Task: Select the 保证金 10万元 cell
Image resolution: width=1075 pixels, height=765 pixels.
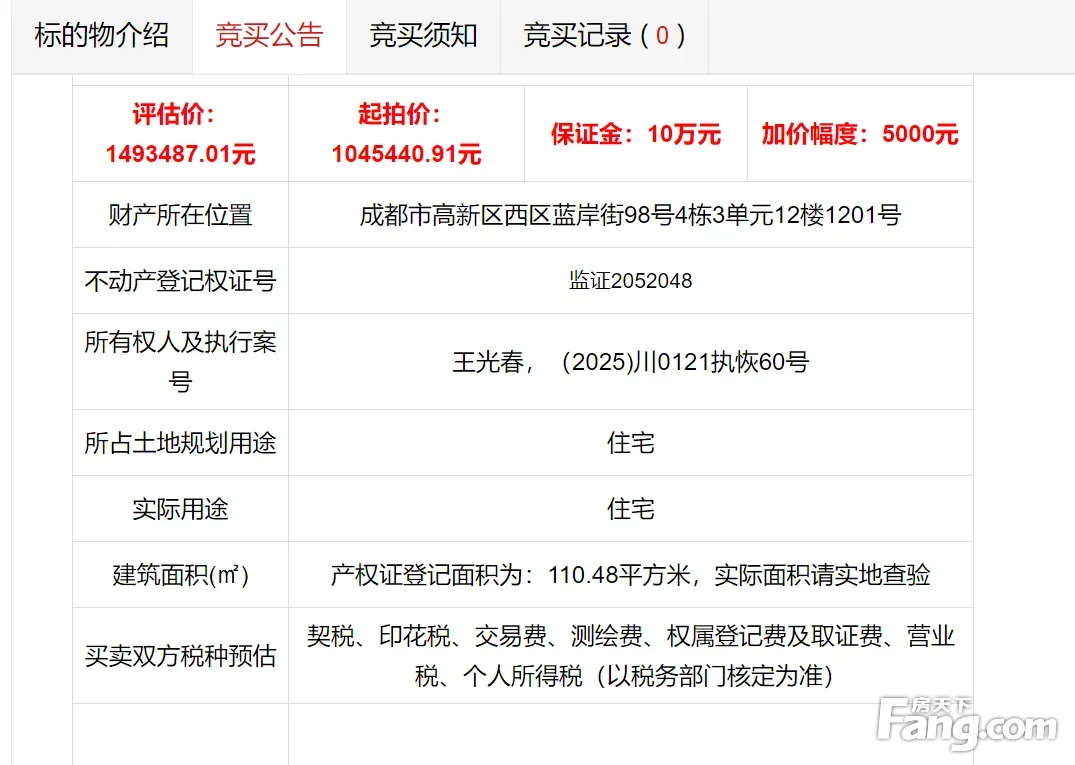Action: (x=635, y=134)
